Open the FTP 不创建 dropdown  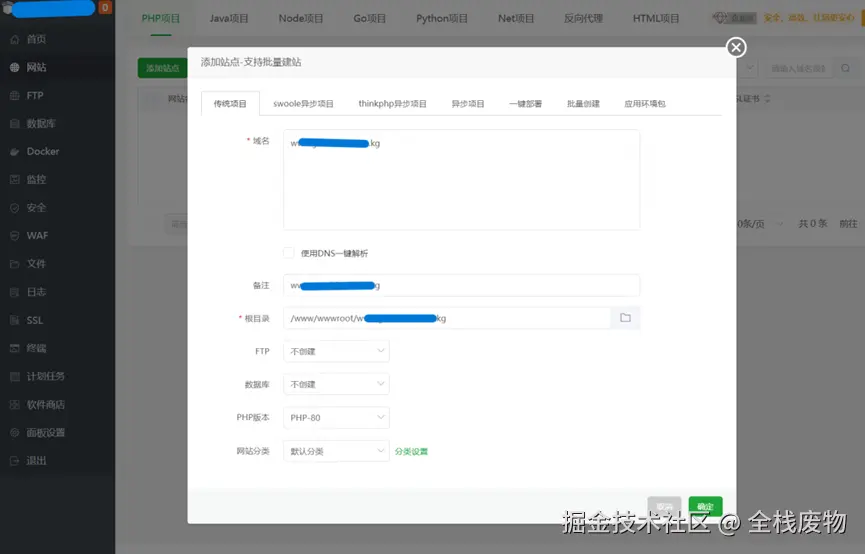point(336,351)
